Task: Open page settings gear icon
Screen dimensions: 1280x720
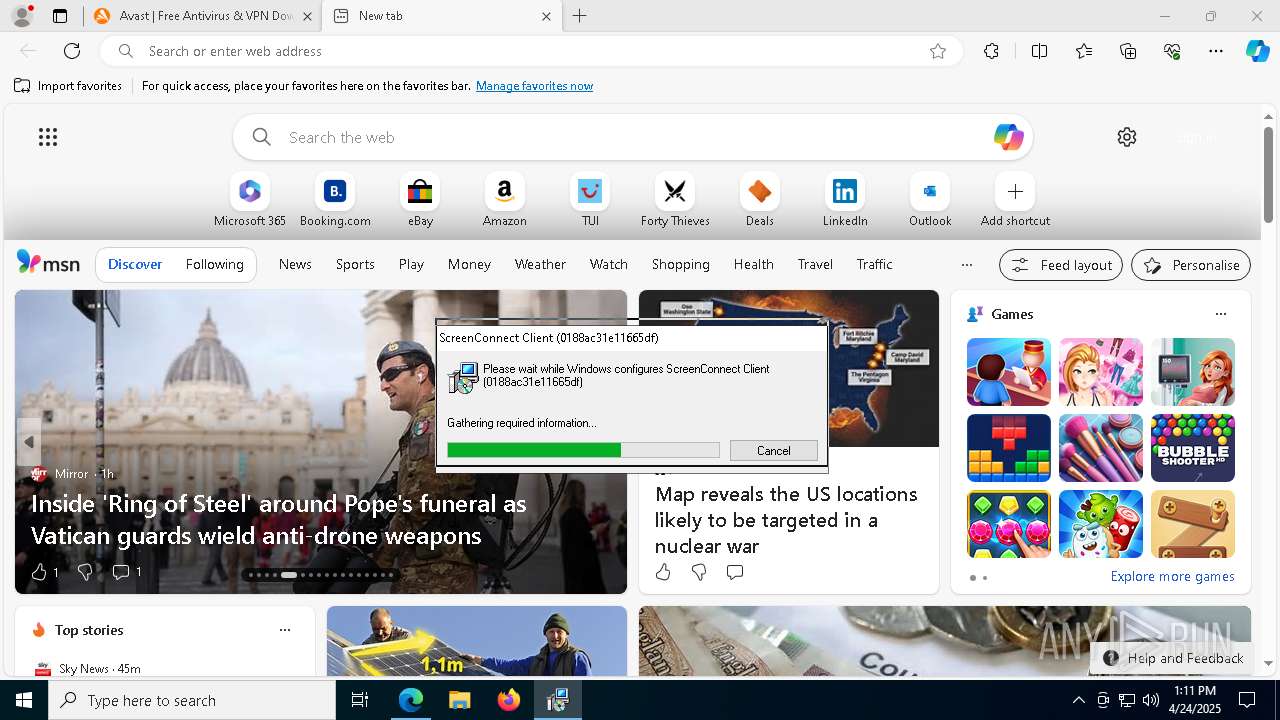Action: pos(1127,137)
